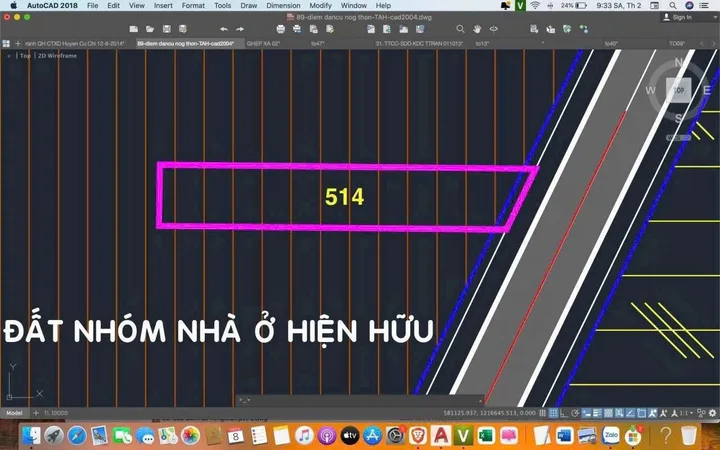
Task: Select the Zoom magnifier tool
Action: (460, 29)
